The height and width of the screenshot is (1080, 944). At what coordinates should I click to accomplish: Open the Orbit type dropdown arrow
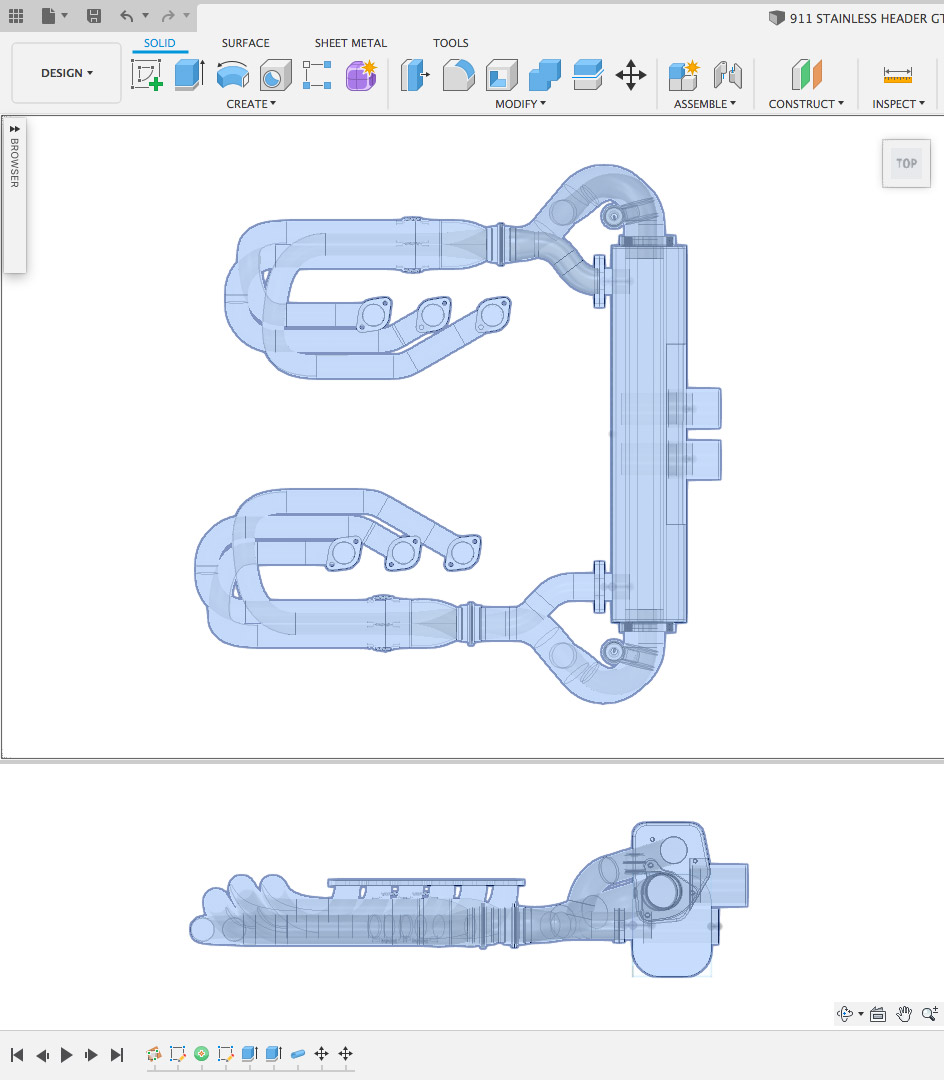pos(861,1014)
